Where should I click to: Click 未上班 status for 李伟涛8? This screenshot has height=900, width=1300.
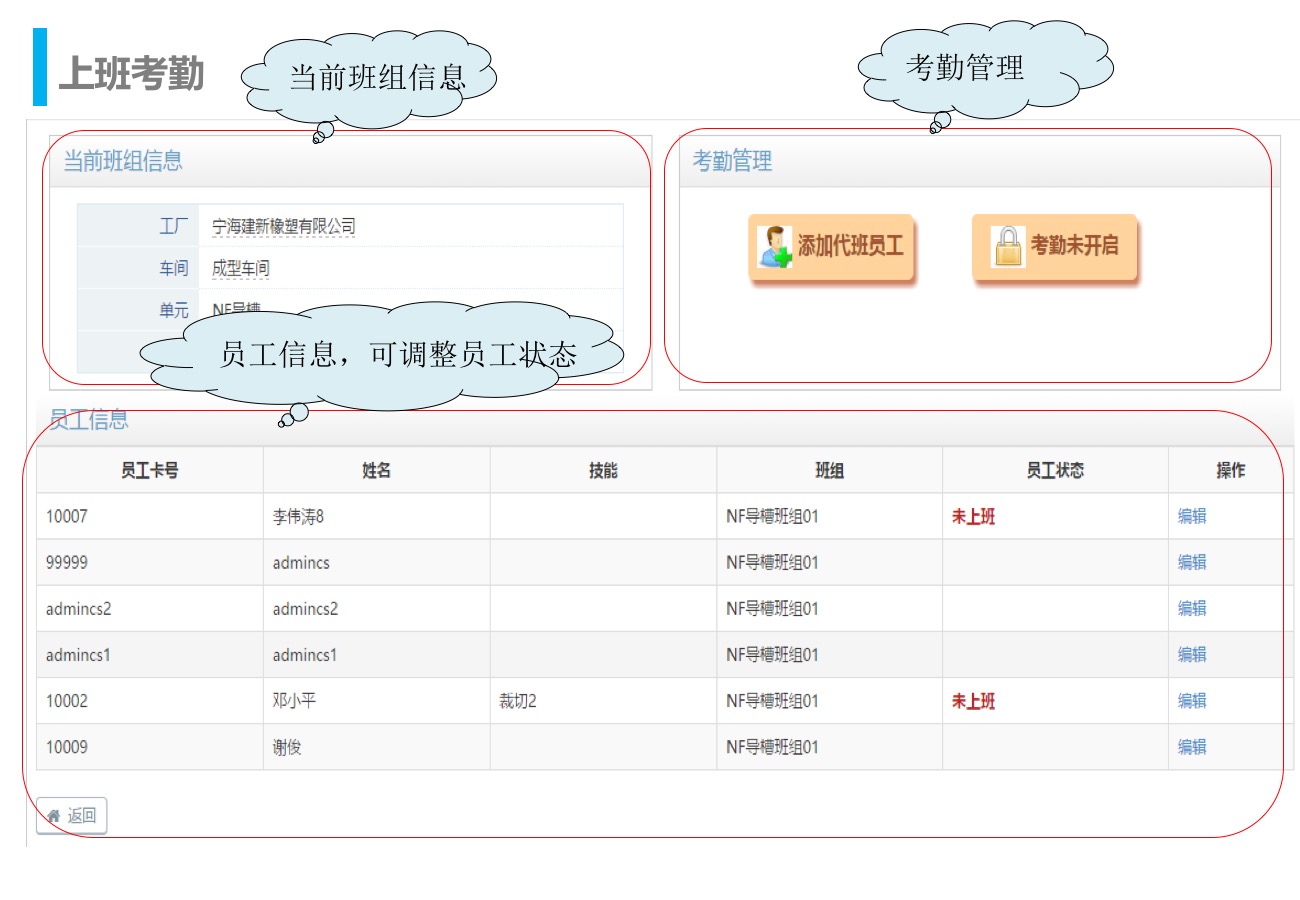[973, 517]
